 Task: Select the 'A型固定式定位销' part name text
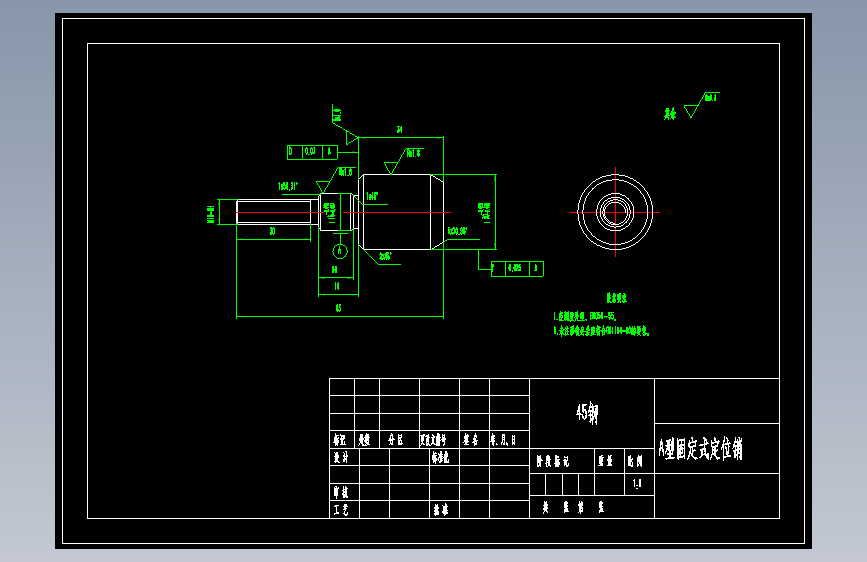(701, 449)
